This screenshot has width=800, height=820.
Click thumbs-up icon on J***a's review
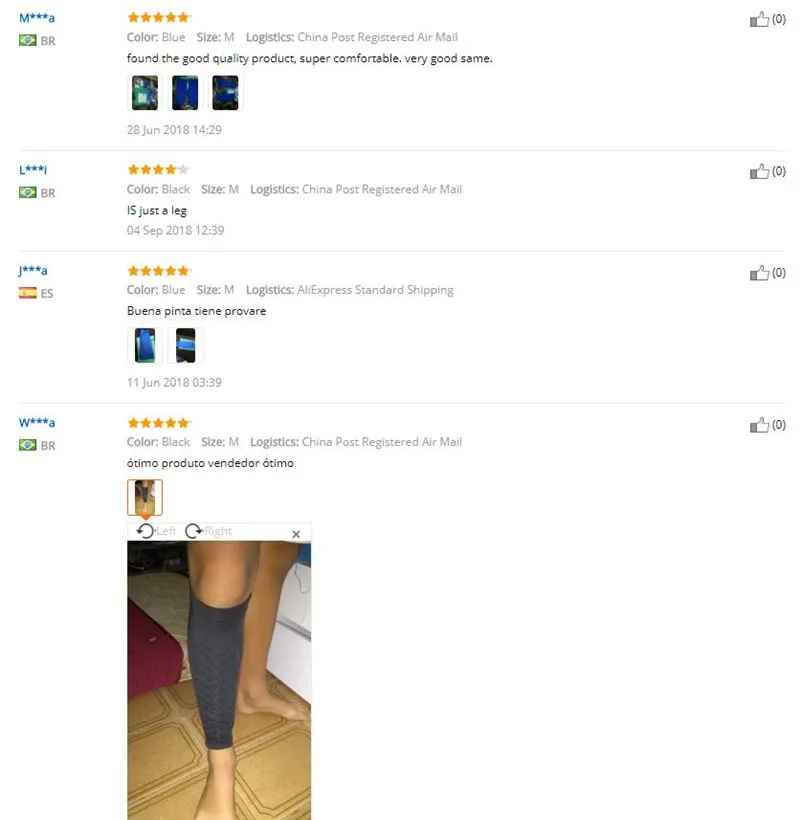click(x=759, y=273)
